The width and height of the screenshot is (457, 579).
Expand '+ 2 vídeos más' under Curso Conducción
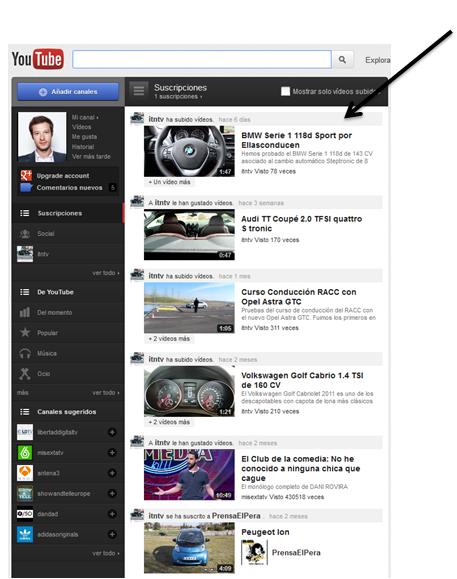coord(169,339)
